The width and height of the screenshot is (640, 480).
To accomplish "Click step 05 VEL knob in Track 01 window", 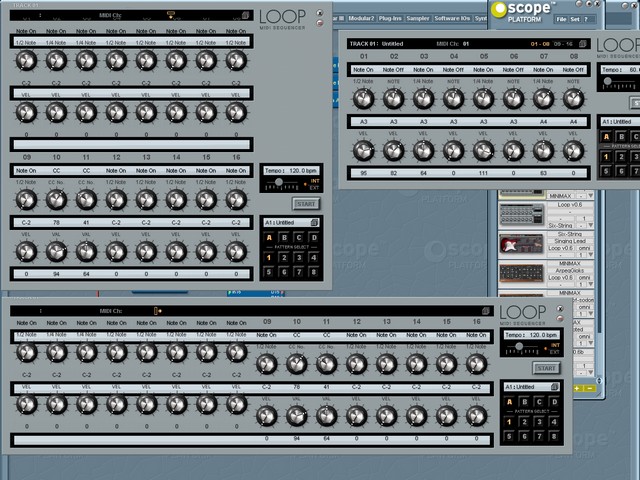I will 484,151.
